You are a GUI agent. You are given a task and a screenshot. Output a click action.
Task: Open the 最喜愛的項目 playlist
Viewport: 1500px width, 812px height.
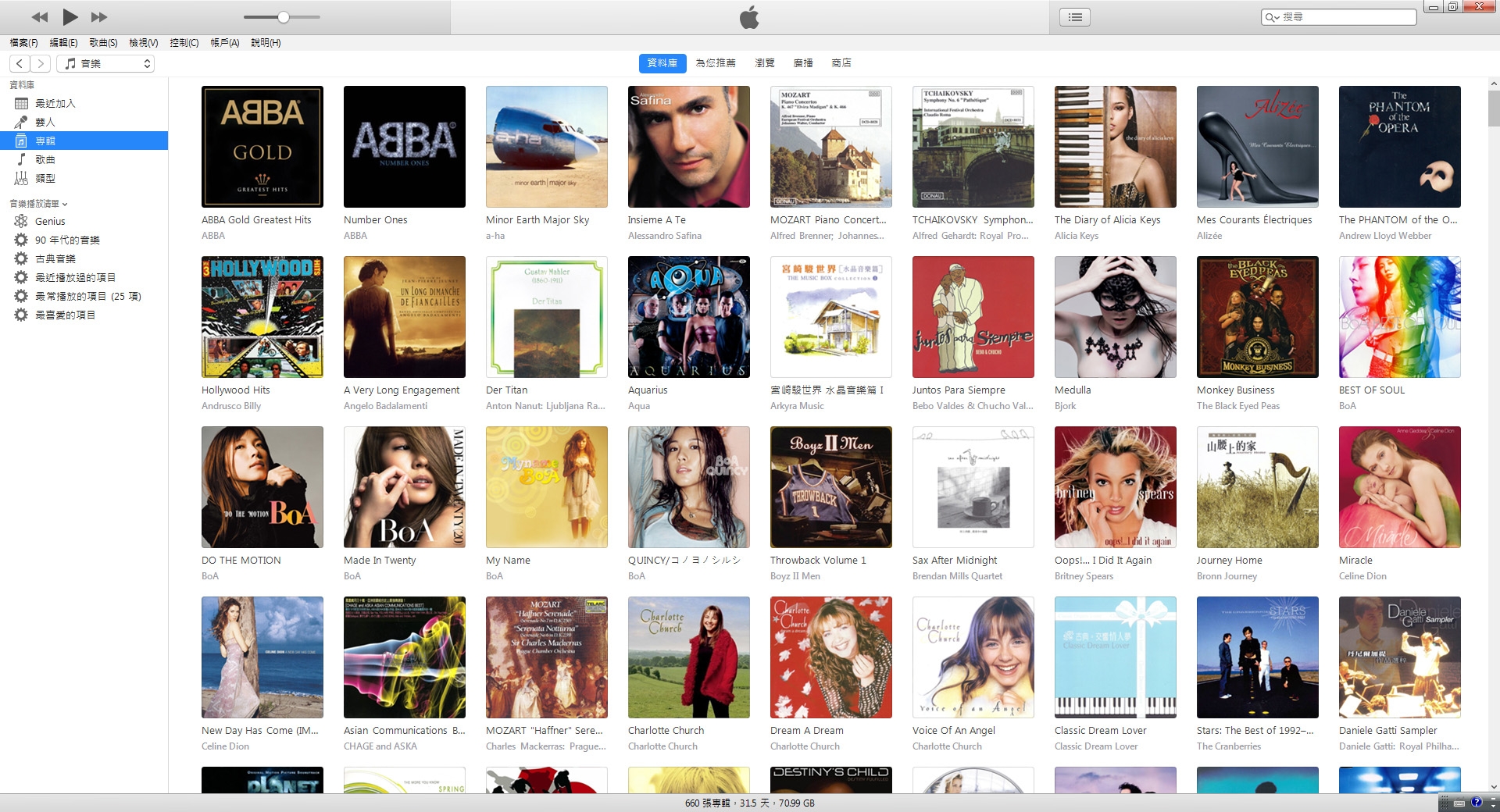point(84,315)
